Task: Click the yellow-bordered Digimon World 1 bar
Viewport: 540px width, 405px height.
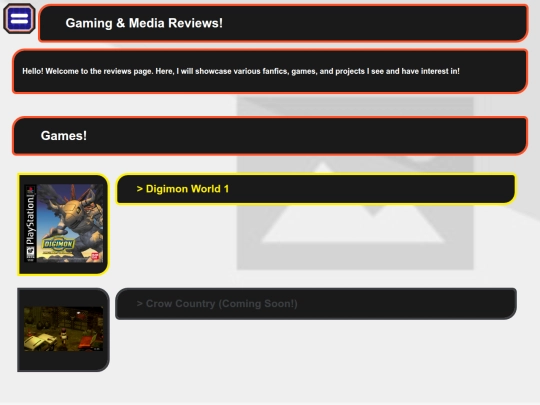Action: pyautogui.click(x=316, y=189)
